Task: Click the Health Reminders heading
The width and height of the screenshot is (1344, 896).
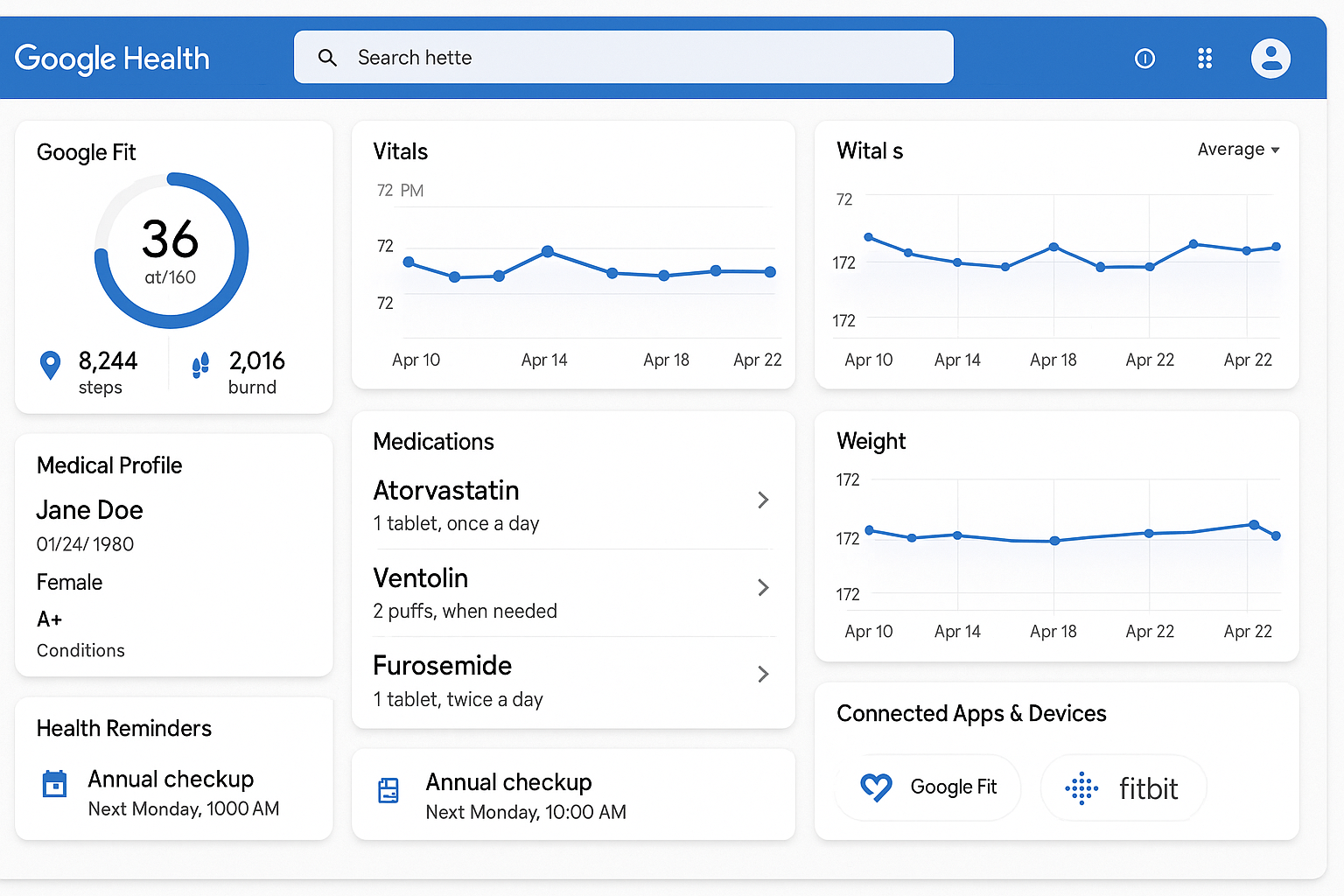Action: pyautogui.click(x=123, y=728)
